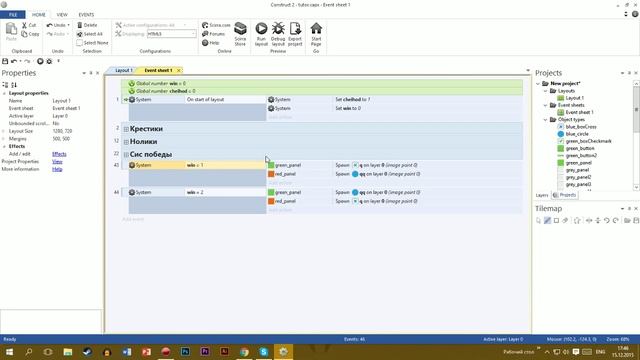Select Tilemap eraser tool icon
This screenshot has width=640, height=360.
tap(565, 220)
